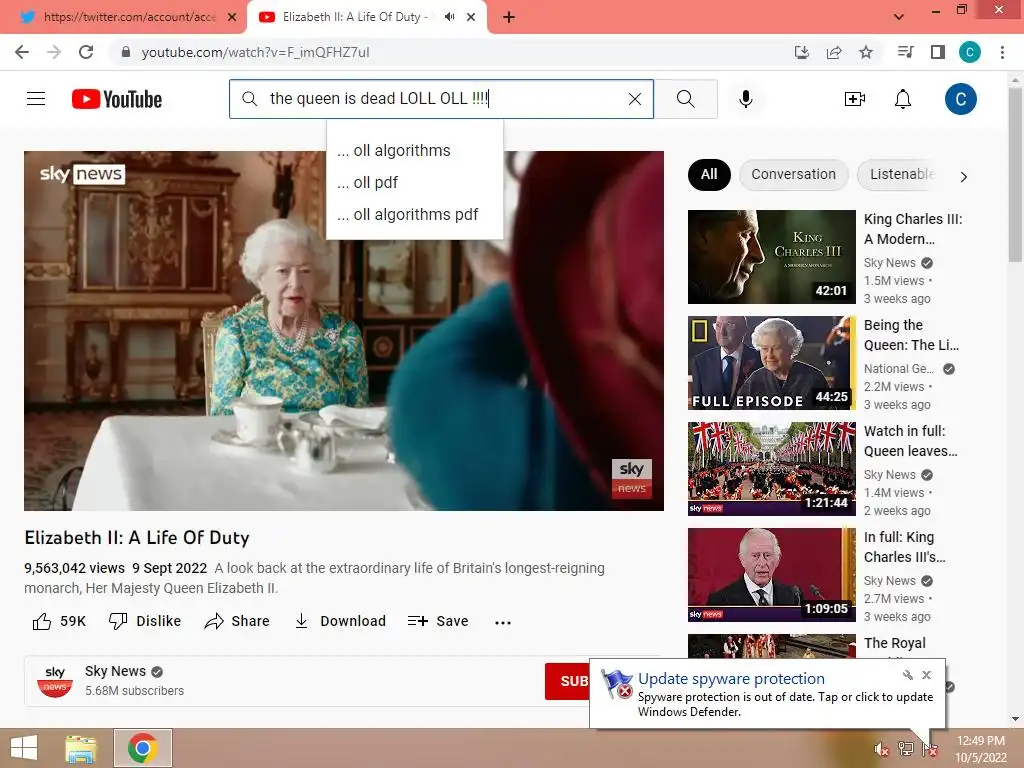This screenshot has height=768, width=1024.
Task: Click the Chrome address bar URL
Action: 255,52
